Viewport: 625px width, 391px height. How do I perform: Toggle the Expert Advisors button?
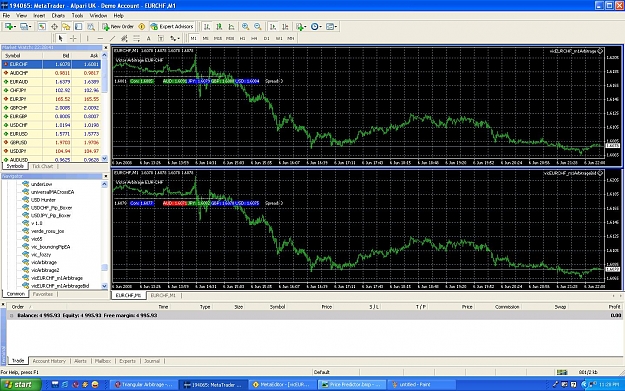point(172,26)
